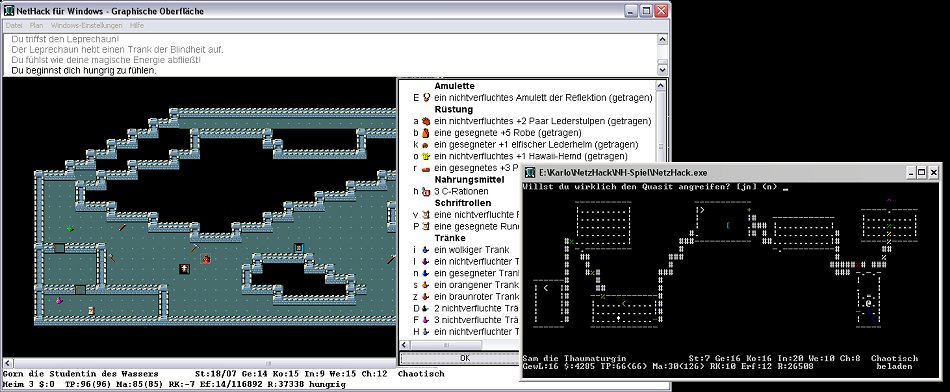Screen dimensions: 950x392
Task: Select the Hawaii-Hemd shirt icon (item o)
Action: click(x=426, y=156)
